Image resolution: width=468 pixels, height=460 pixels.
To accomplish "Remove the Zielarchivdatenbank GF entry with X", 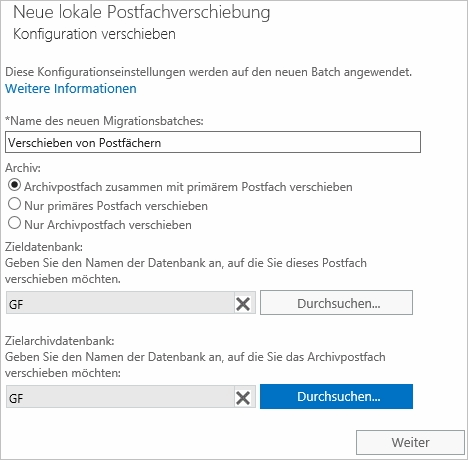I will (x=243, y=398).
